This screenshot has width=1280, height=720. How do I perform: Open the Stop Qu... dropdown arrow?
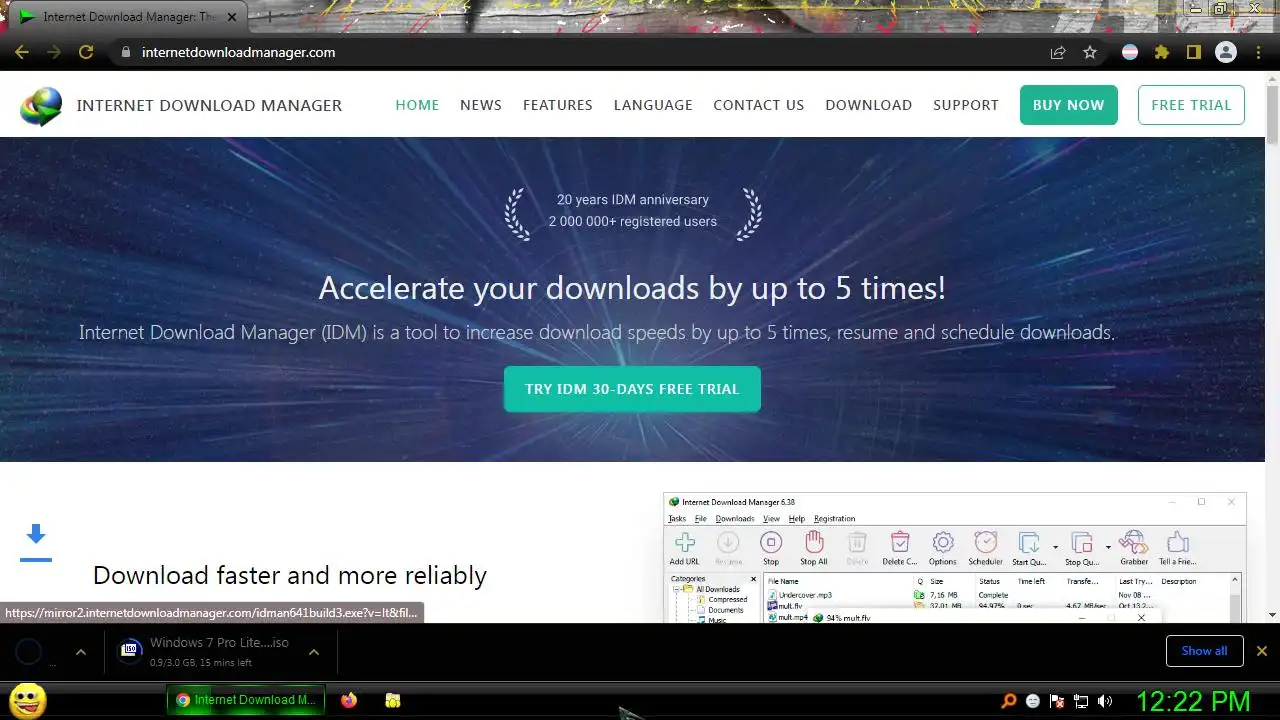point(1108,547)
